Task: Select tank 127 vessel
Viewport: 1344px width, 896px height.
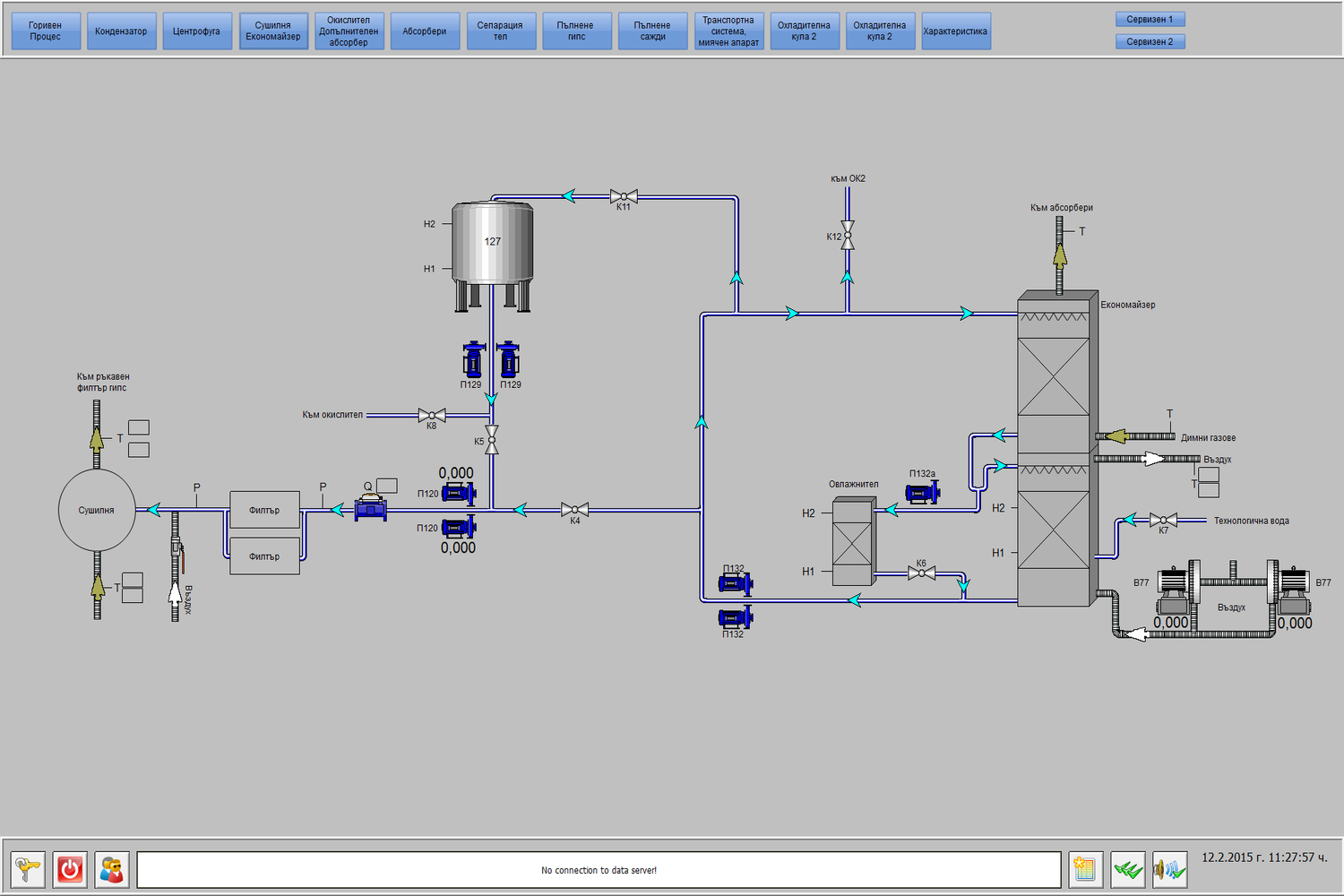Action: coord(492,244)
